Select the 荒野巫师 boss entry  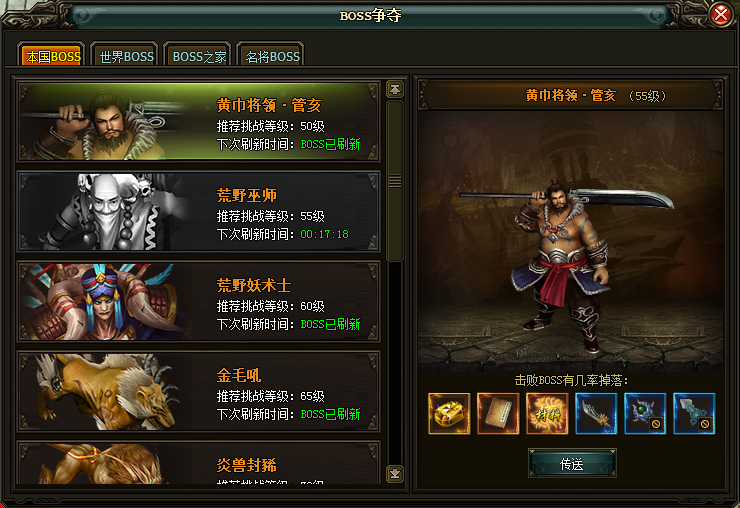coord(199,212)
